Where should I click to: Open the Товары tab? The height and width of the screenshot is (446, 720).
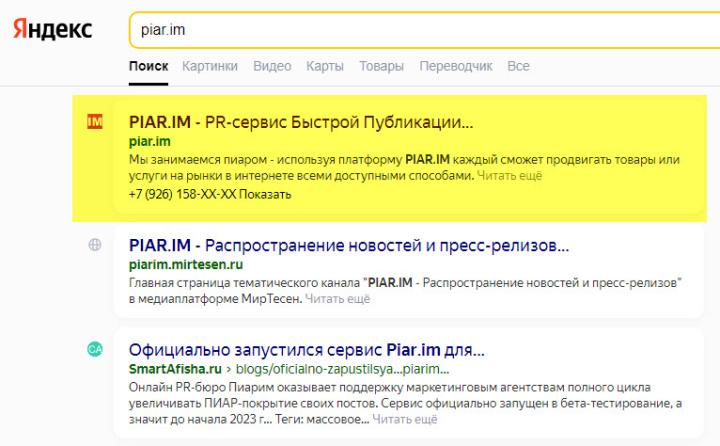point(382,66)
